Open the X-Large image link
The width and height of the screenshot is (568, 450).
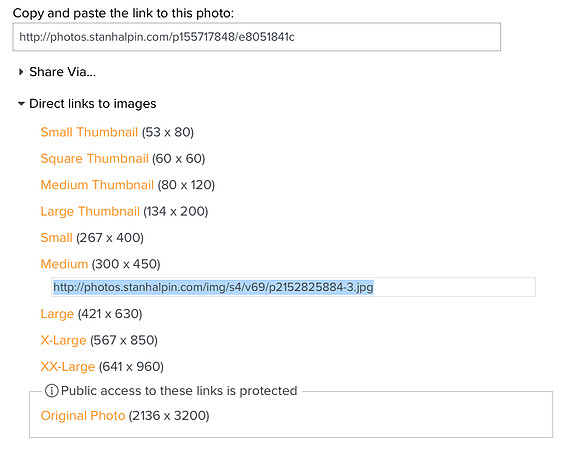click(x=63, y=340)
